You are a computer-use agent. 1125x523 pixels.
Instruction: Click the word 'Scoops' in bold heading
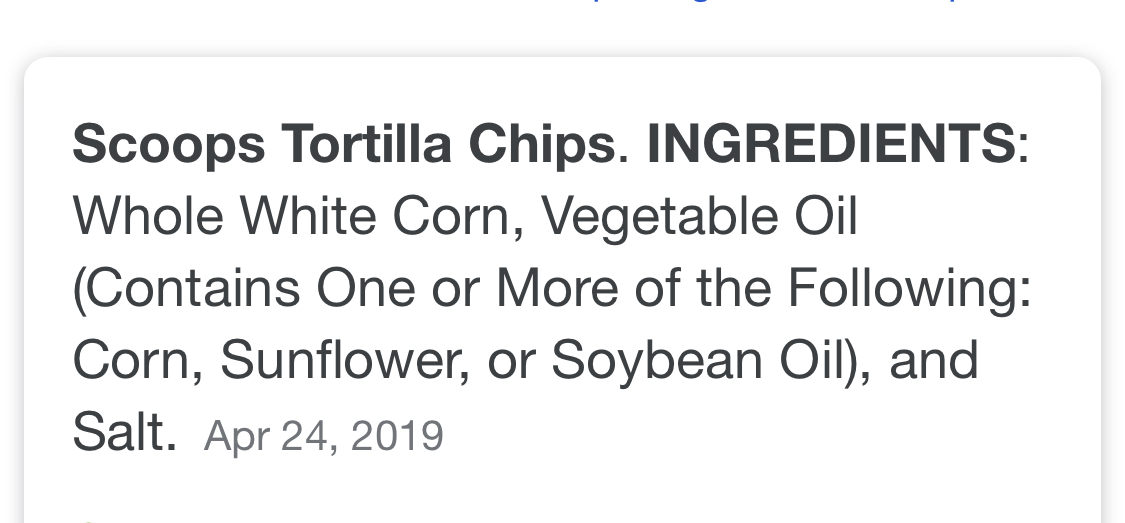[169, 144]
